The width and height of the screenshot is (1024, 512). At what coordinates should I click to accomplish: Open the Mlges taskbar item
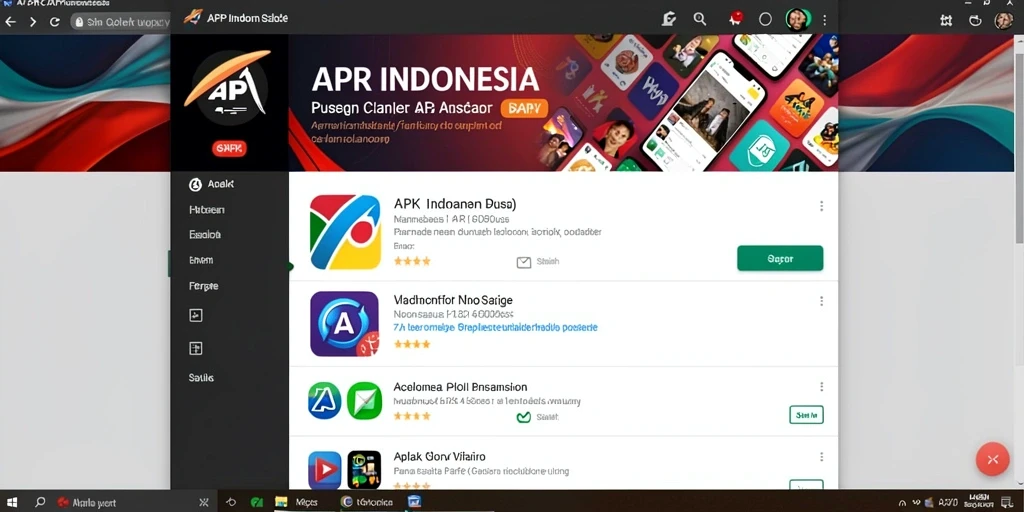tap(297, 502)
